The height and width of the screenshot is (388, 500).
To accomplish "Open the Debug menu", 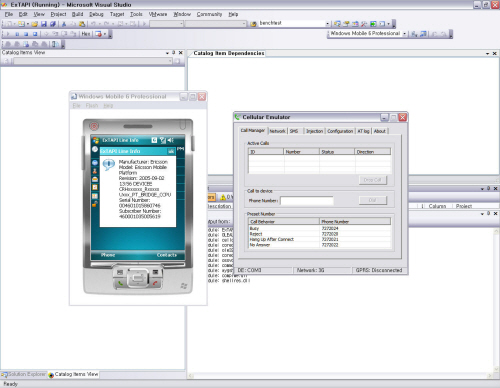I will 96,14.
